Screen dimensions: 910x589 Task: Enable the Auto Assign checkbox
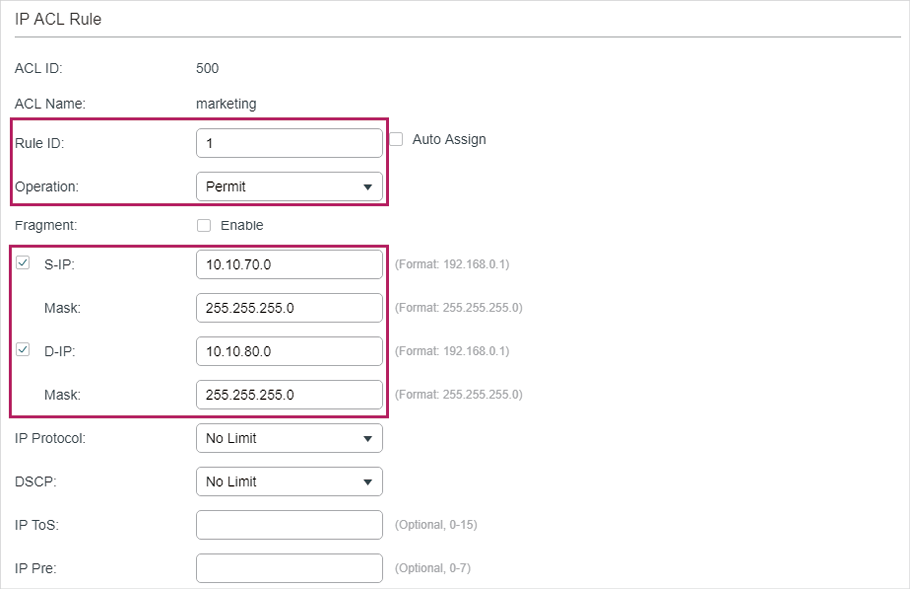397,140
